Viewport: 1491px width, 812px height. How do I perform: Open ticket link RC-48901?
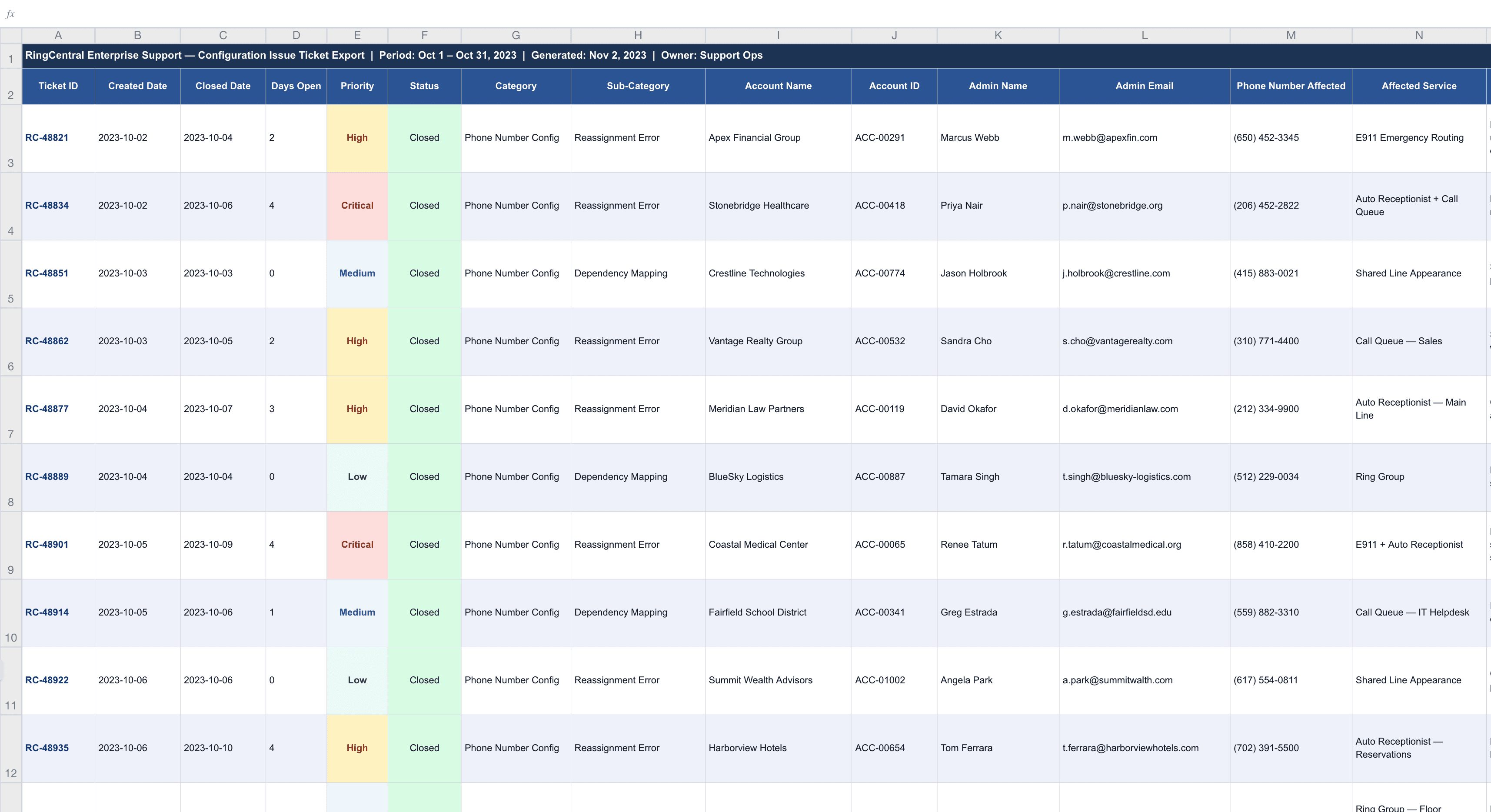pyautogui.click(x=47, y=545)
